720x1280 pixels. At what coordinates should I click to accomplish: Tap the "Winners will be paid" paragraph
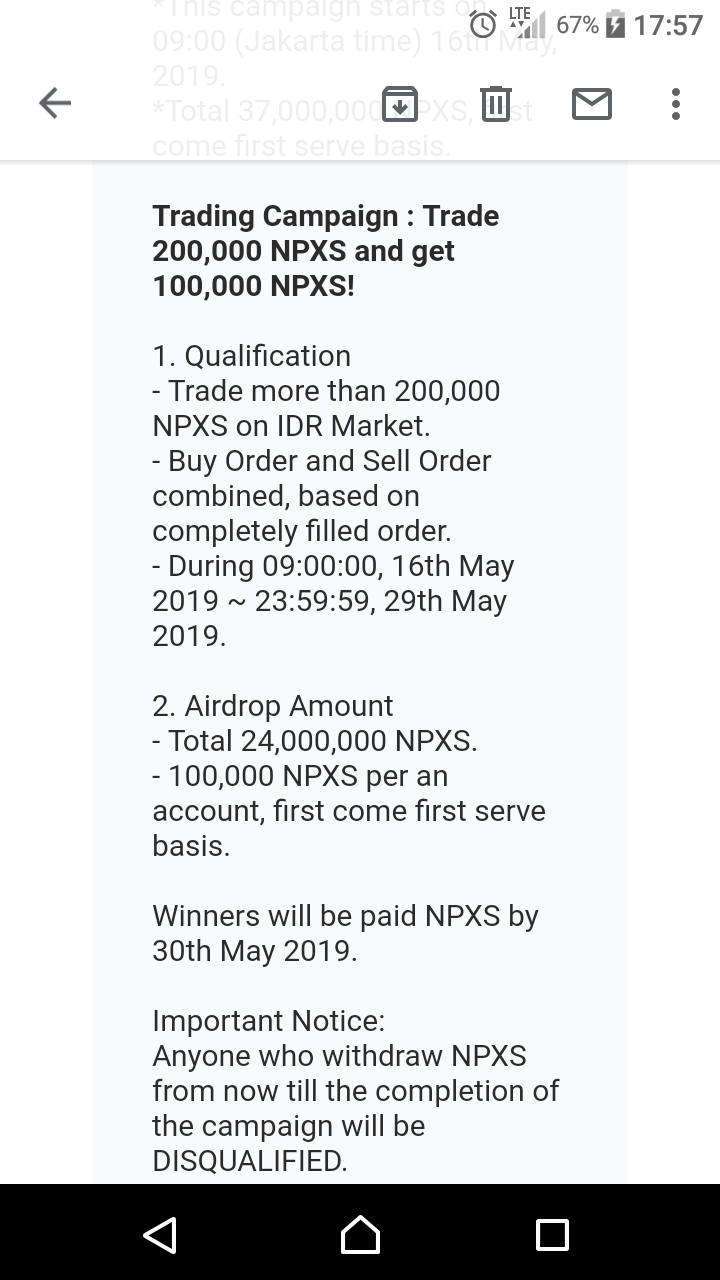pyautogui.click(x=345, y=933)
